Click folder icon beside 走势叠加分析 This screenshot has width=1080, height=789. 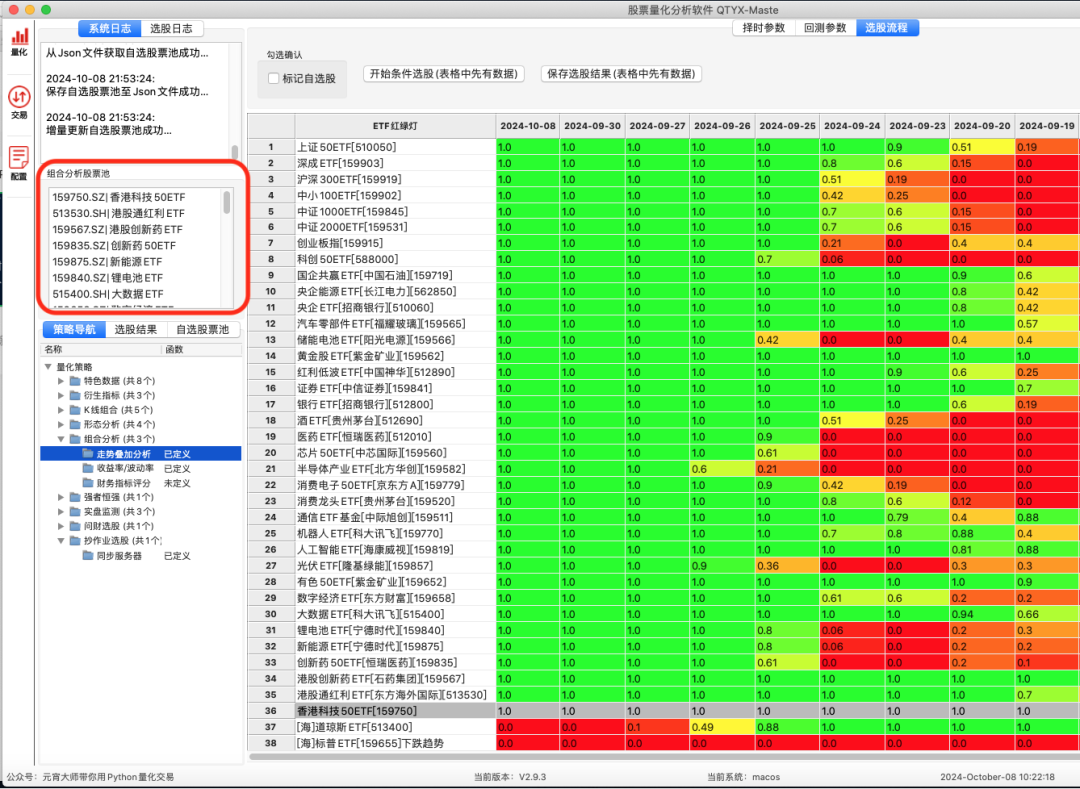click(87, 454)
